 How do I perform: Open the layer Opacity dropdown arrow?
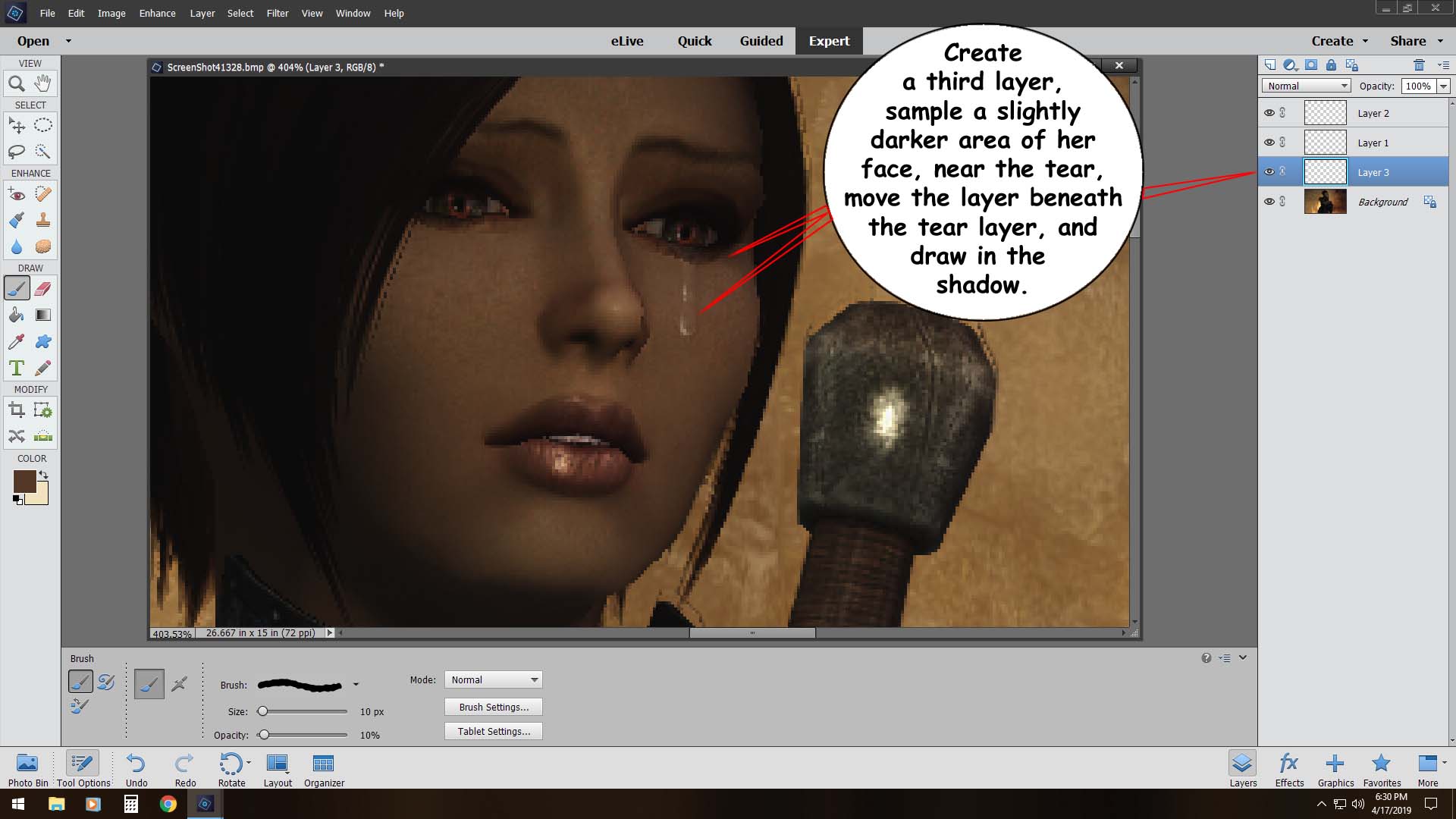tap(1443, 86)
